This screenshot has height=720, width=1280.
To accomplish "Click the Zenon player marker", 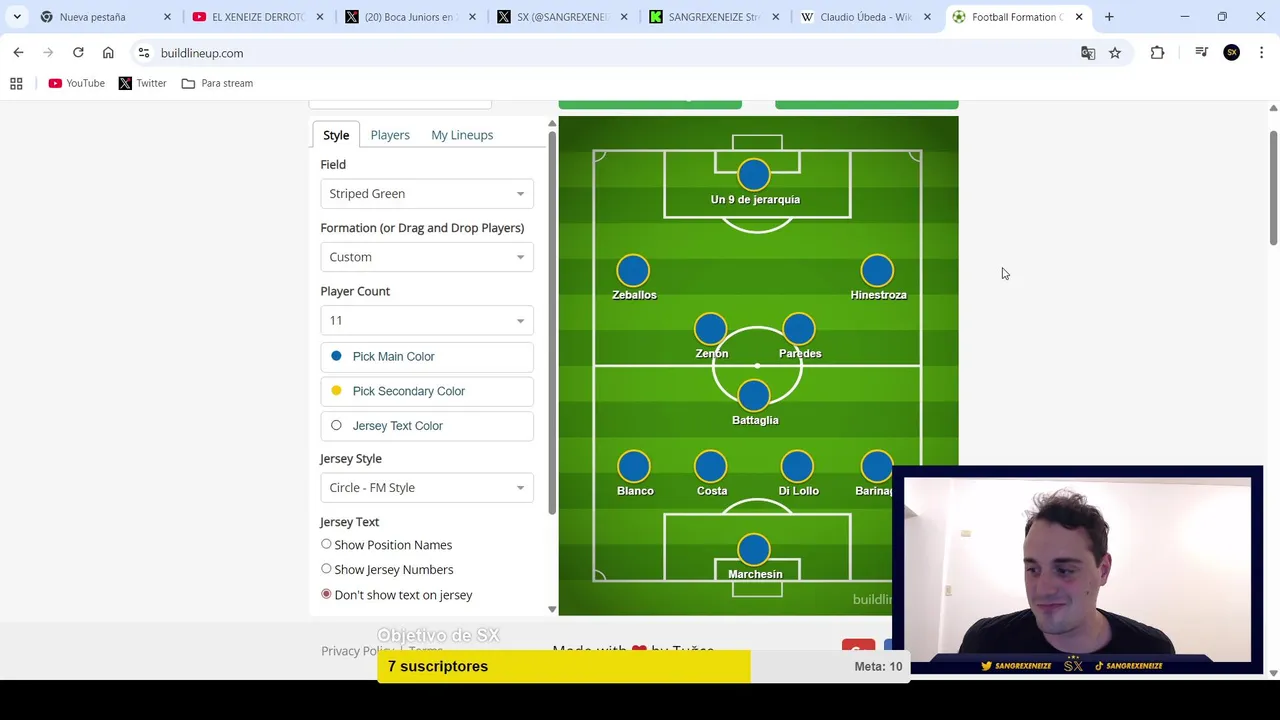I will point(710,329).
